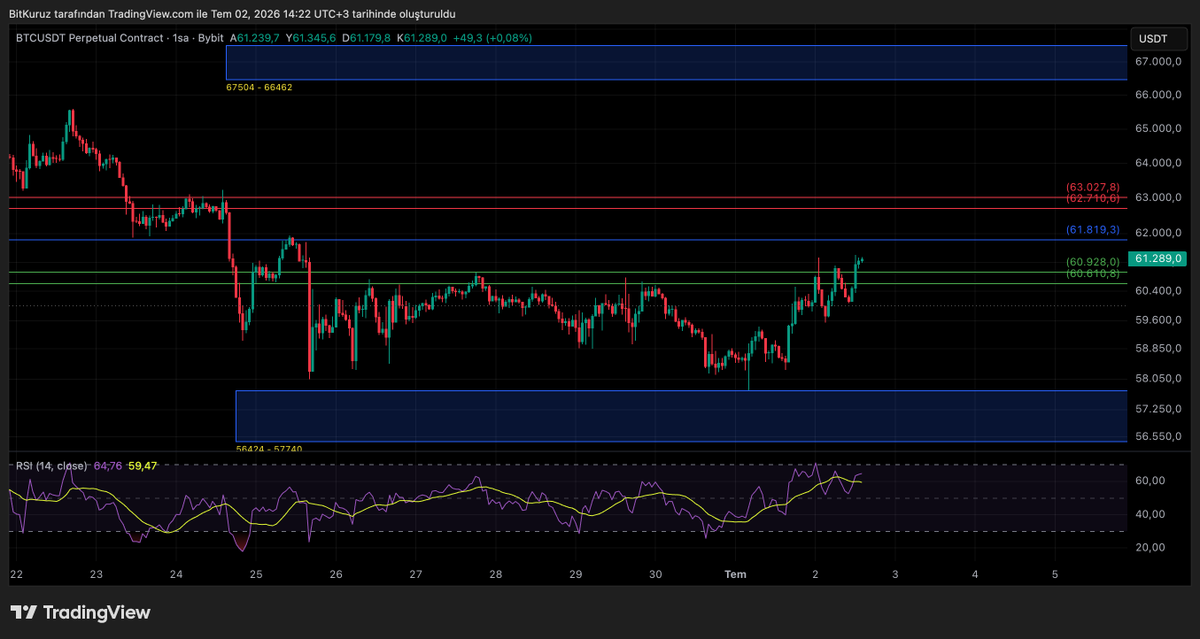Click the TradingView logo at the bottom

(x=80, y=613)
